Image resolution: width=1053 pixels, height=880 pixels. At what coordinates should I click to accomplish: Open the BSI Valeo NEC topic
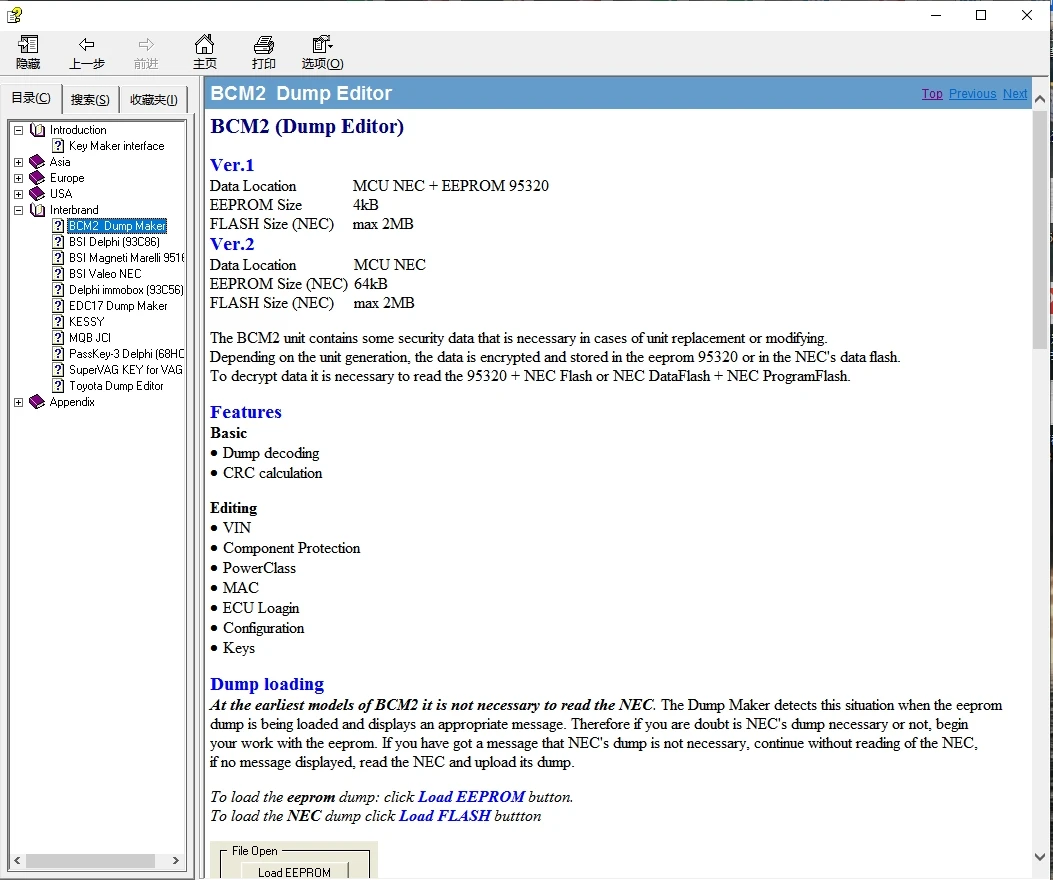(105, 273)
